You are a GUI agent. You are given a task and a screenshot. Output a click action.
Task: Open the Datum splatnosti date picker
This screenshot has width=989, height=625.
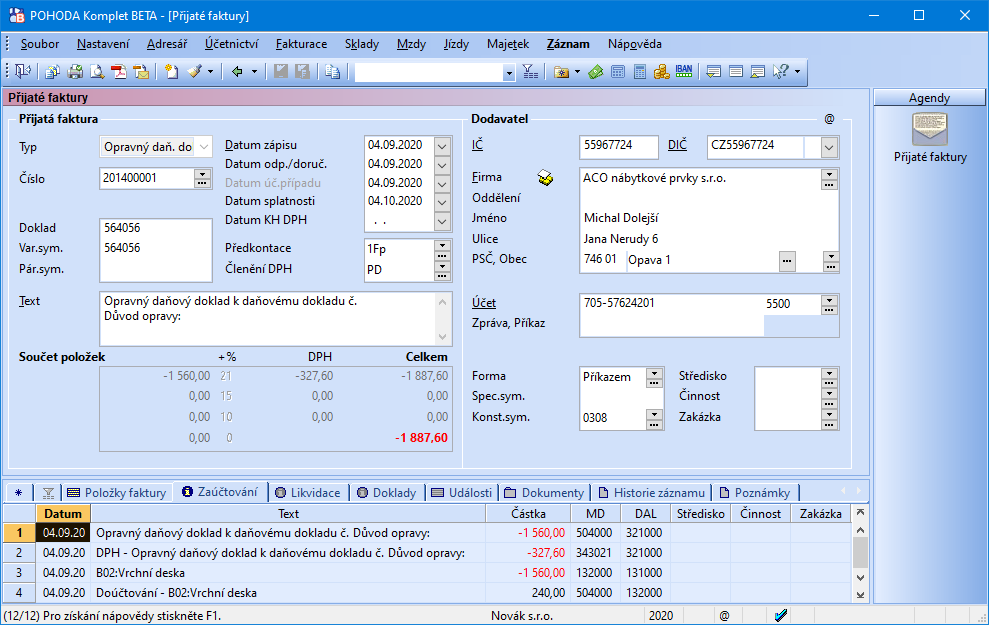[x=442, y=202]
